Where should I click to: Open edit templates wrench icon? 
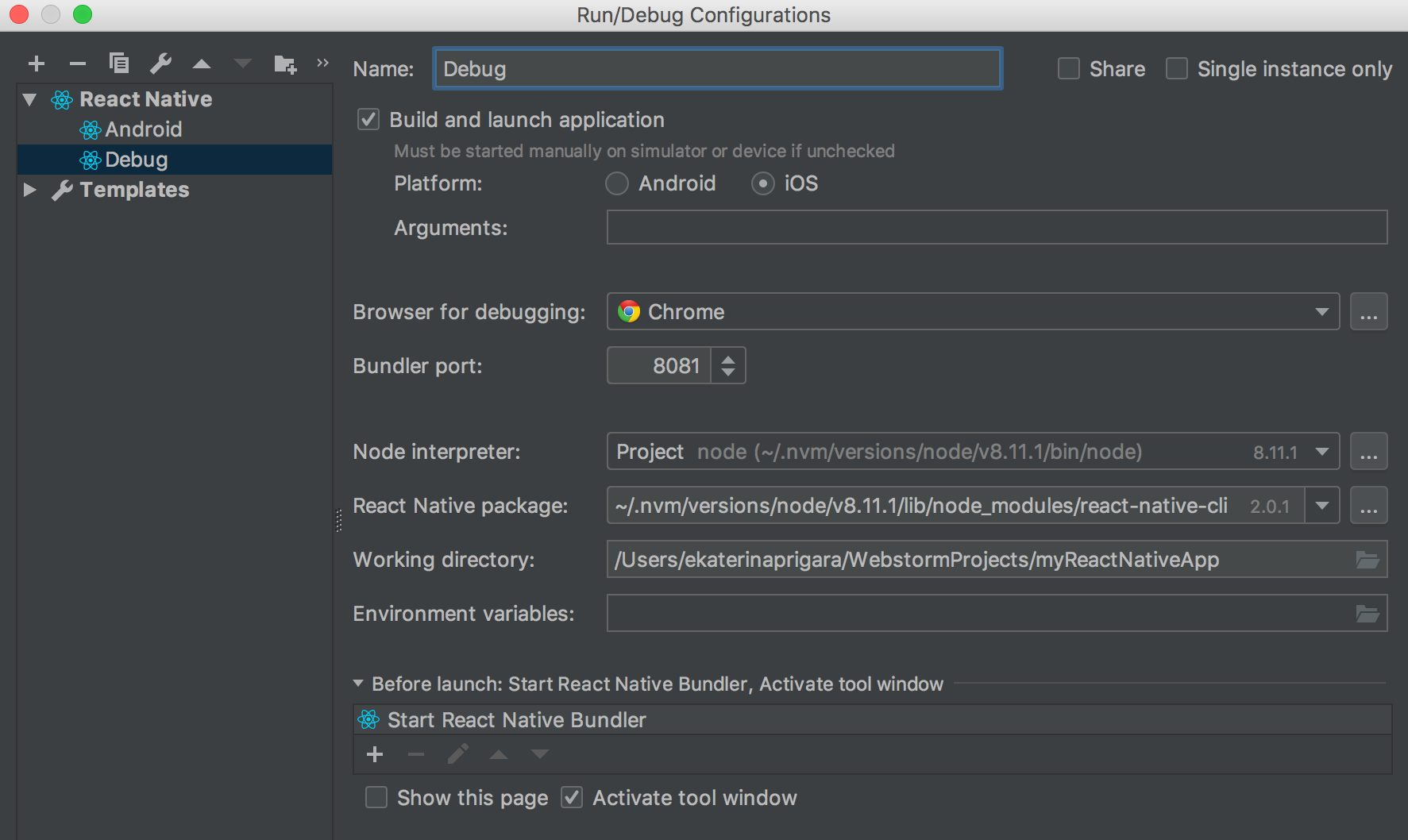click(x=161, y=64)
